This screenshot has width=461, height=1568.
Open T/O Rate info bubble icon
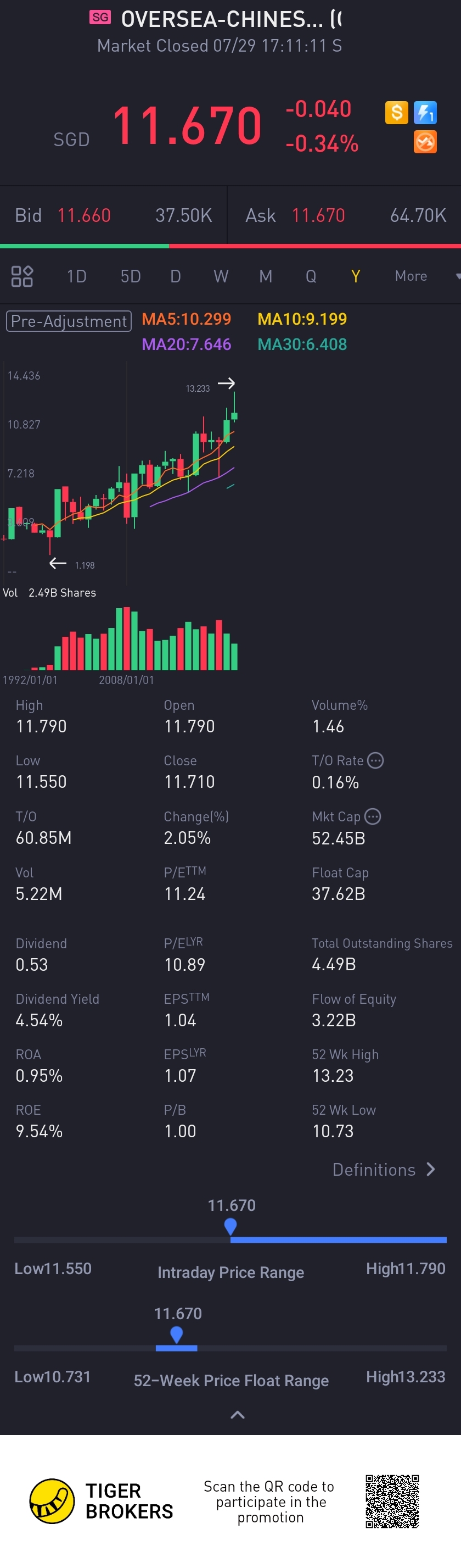(376, 760)
